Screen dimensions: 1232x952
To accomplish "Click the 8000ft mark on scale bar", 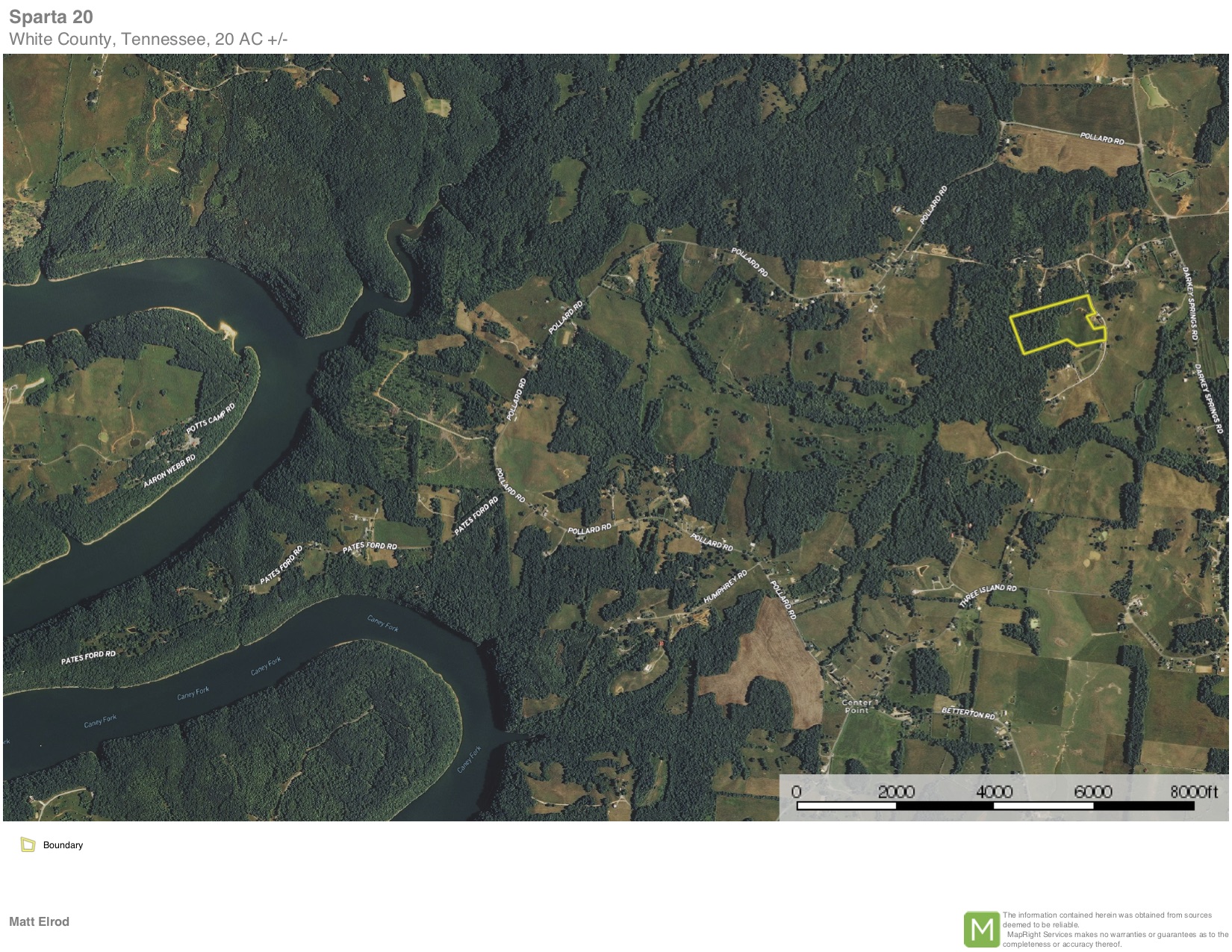I will pos(1193,791).
